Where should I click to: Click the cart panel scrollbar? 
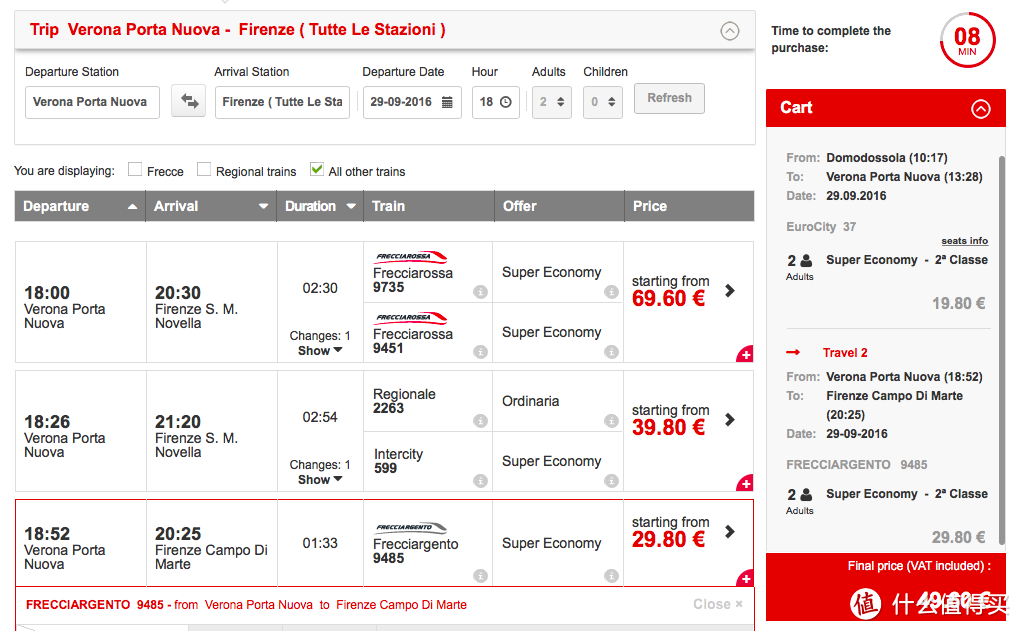click(1002, 350)
